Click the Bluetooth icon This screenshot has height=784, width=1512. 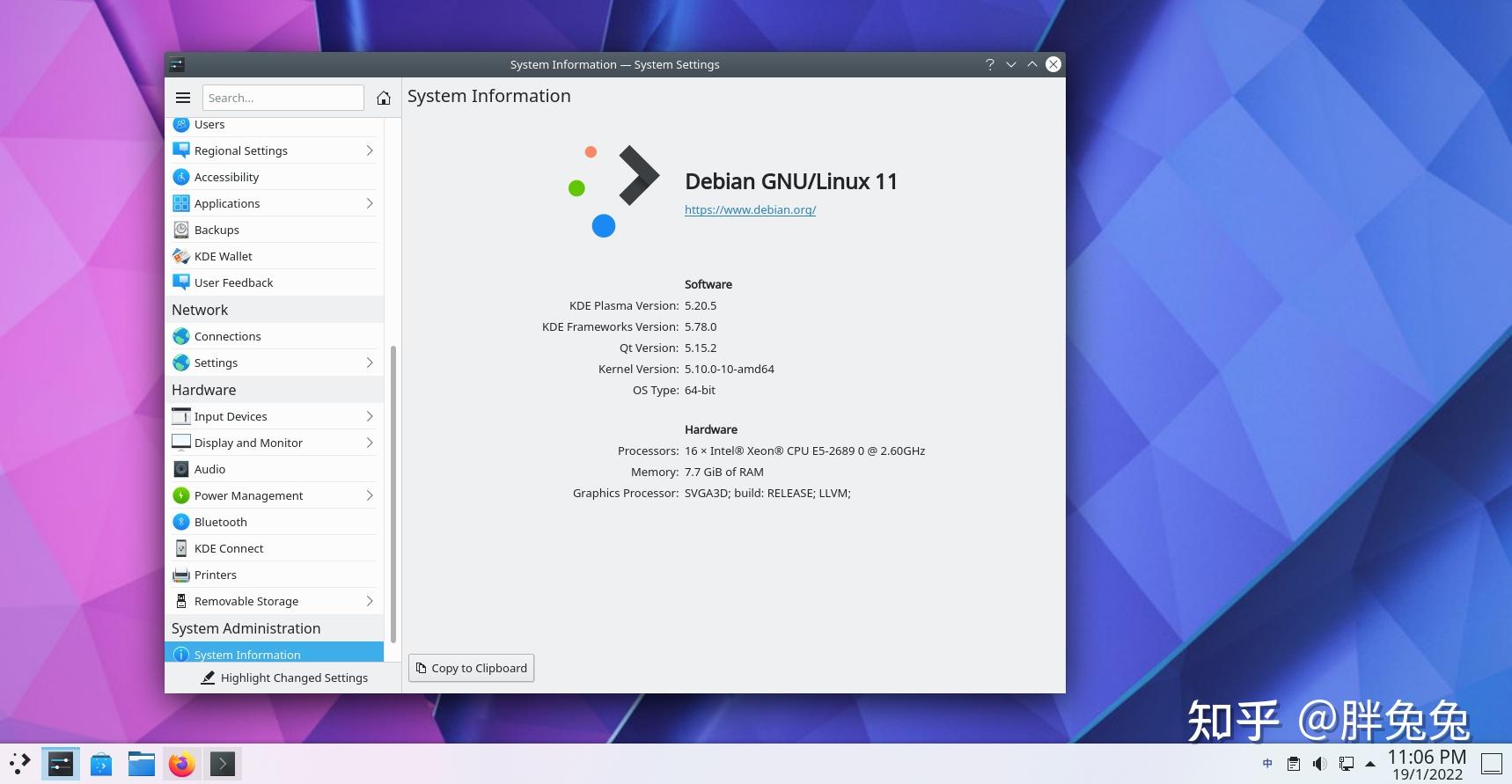click(181, 522)
